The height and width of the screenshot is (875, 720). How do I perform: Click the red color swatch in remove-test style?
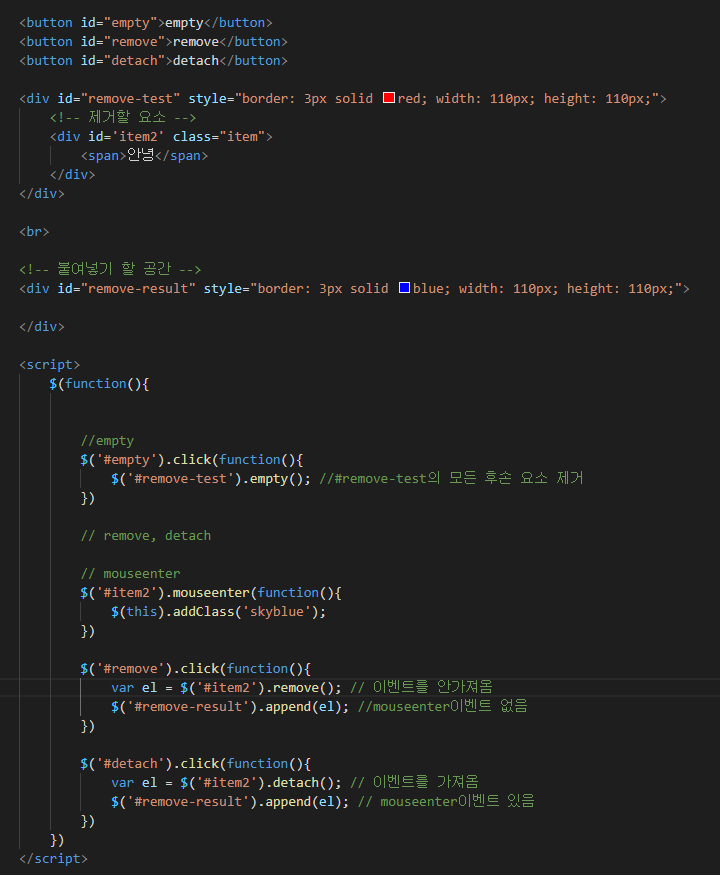coord(389,98)
